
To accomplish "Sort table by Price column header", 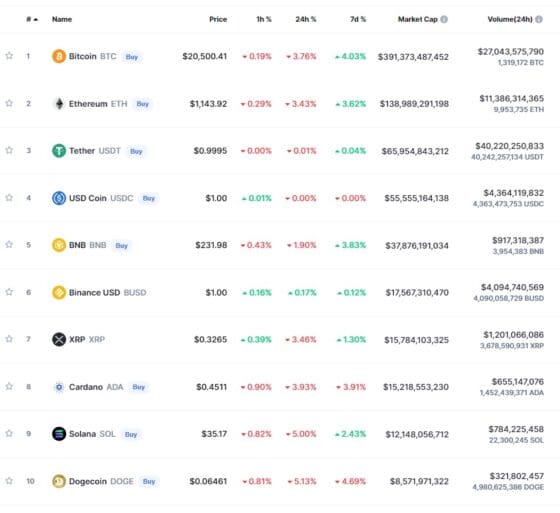I will [x=218, y=19].
